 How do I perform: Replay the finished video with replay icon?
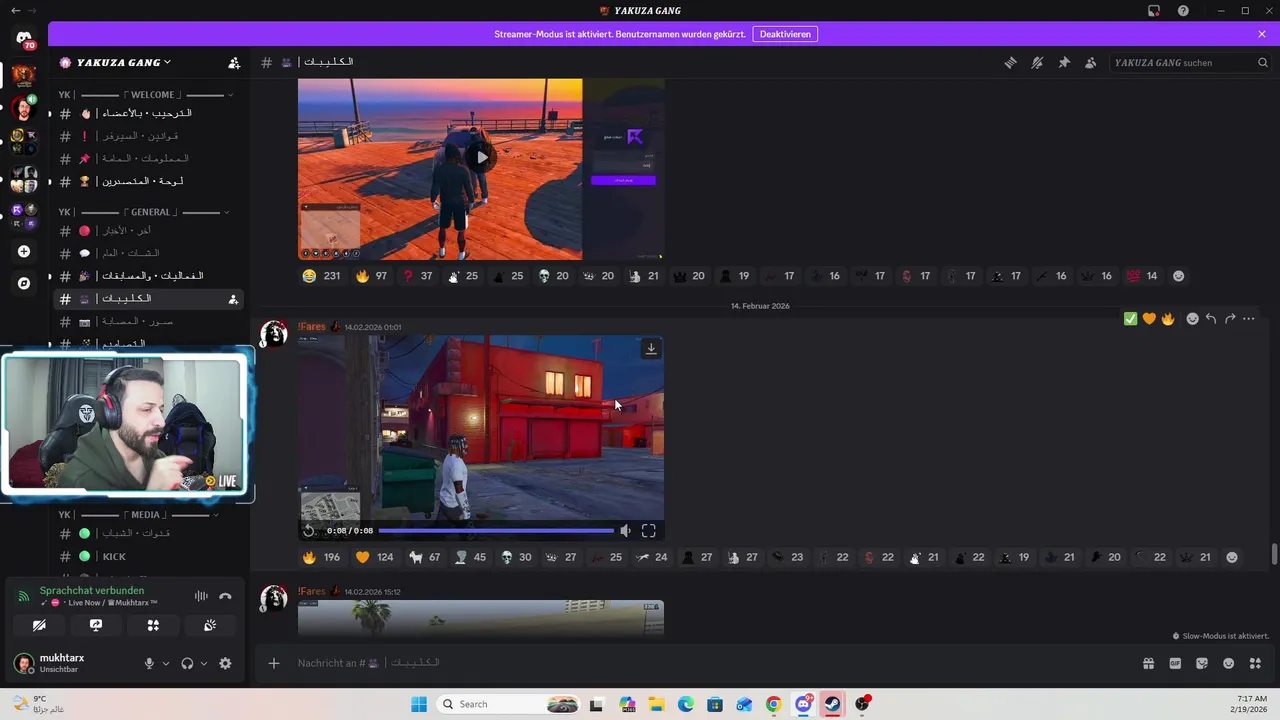[309, 531]
